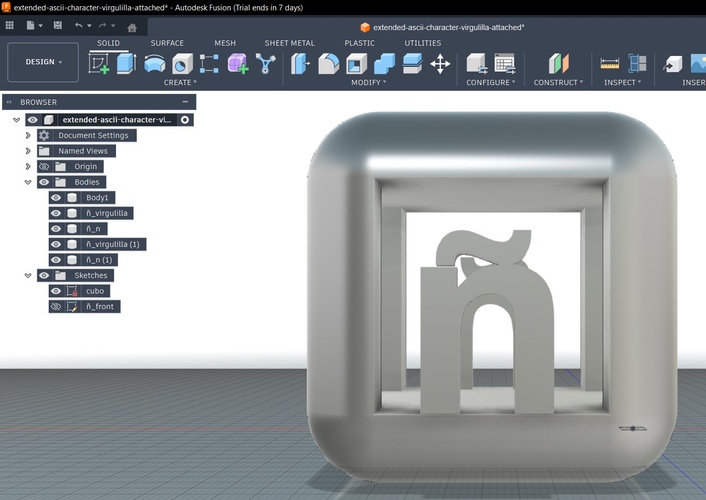706x500 pixels.
Task: Open the CONSTRUCT menu dropdown
Action: pos(558,82)
